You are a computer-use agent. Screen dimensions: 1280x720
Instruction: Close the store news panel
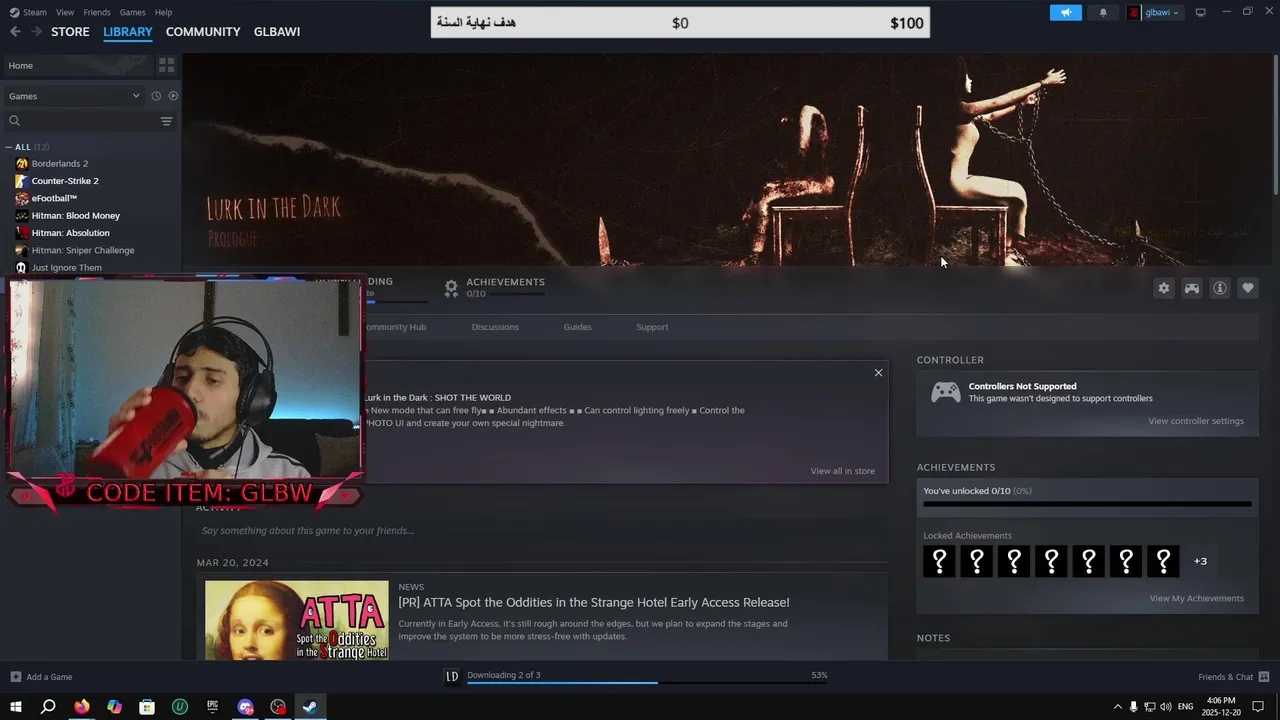tap(878, 373)
